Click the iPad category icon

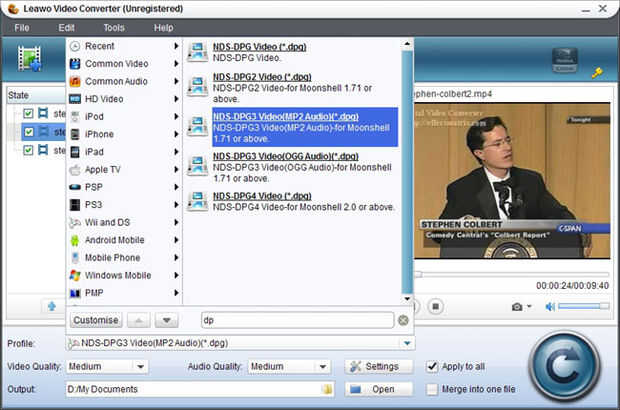pyautogui.click(x=75, y=152)
